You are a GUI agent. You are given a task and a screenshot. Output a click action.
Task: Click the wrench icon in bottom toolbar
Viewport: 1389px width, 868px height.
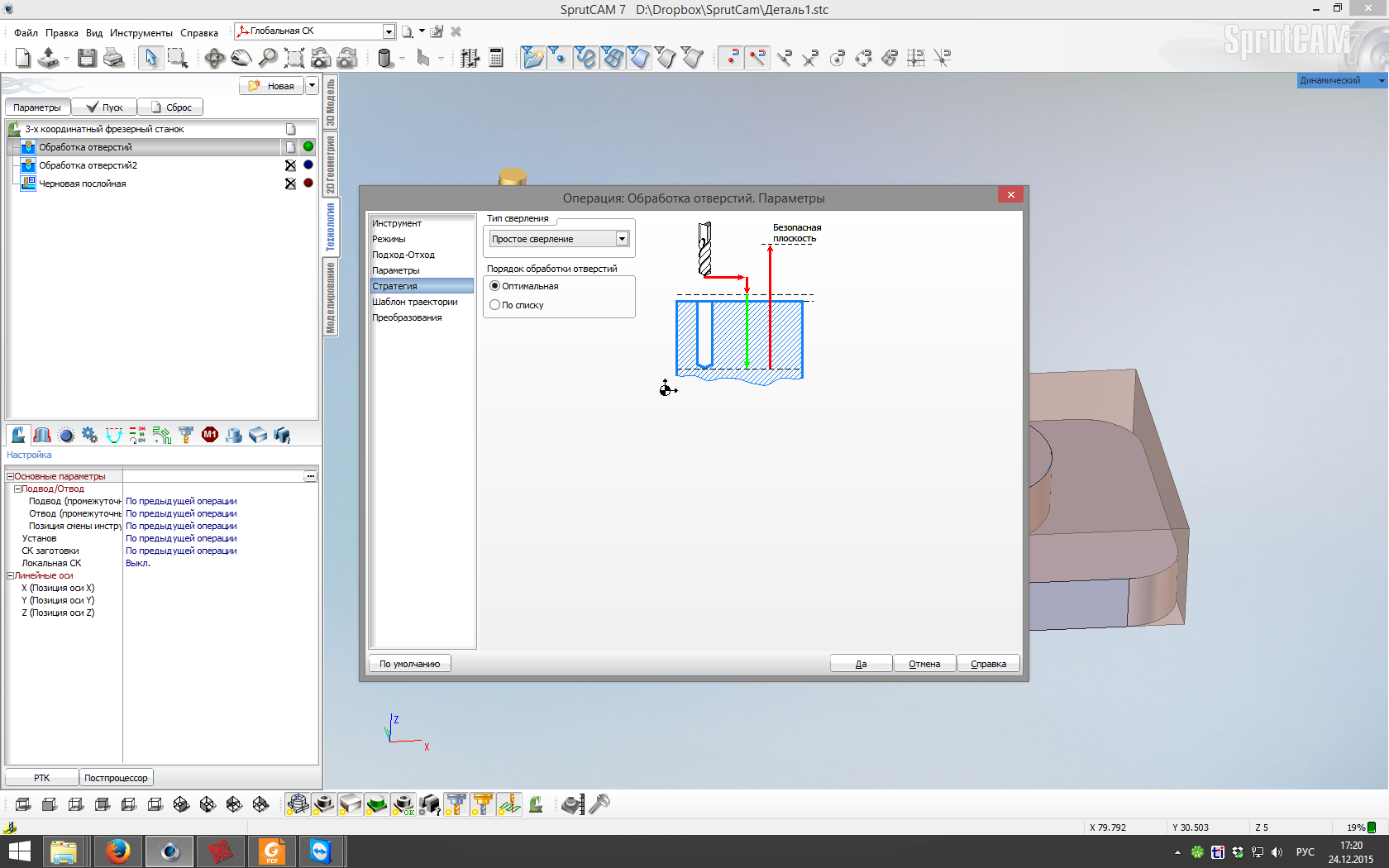point(600,804)
